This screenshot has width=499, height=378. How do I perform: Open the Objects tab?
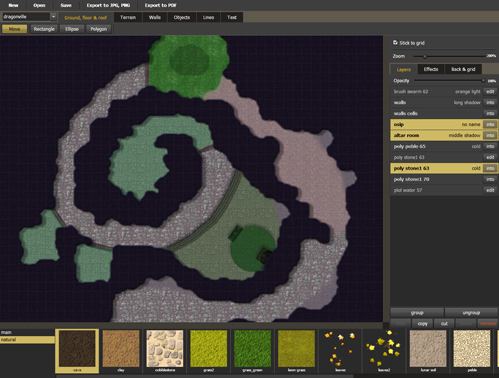click(x=182, y=17)
